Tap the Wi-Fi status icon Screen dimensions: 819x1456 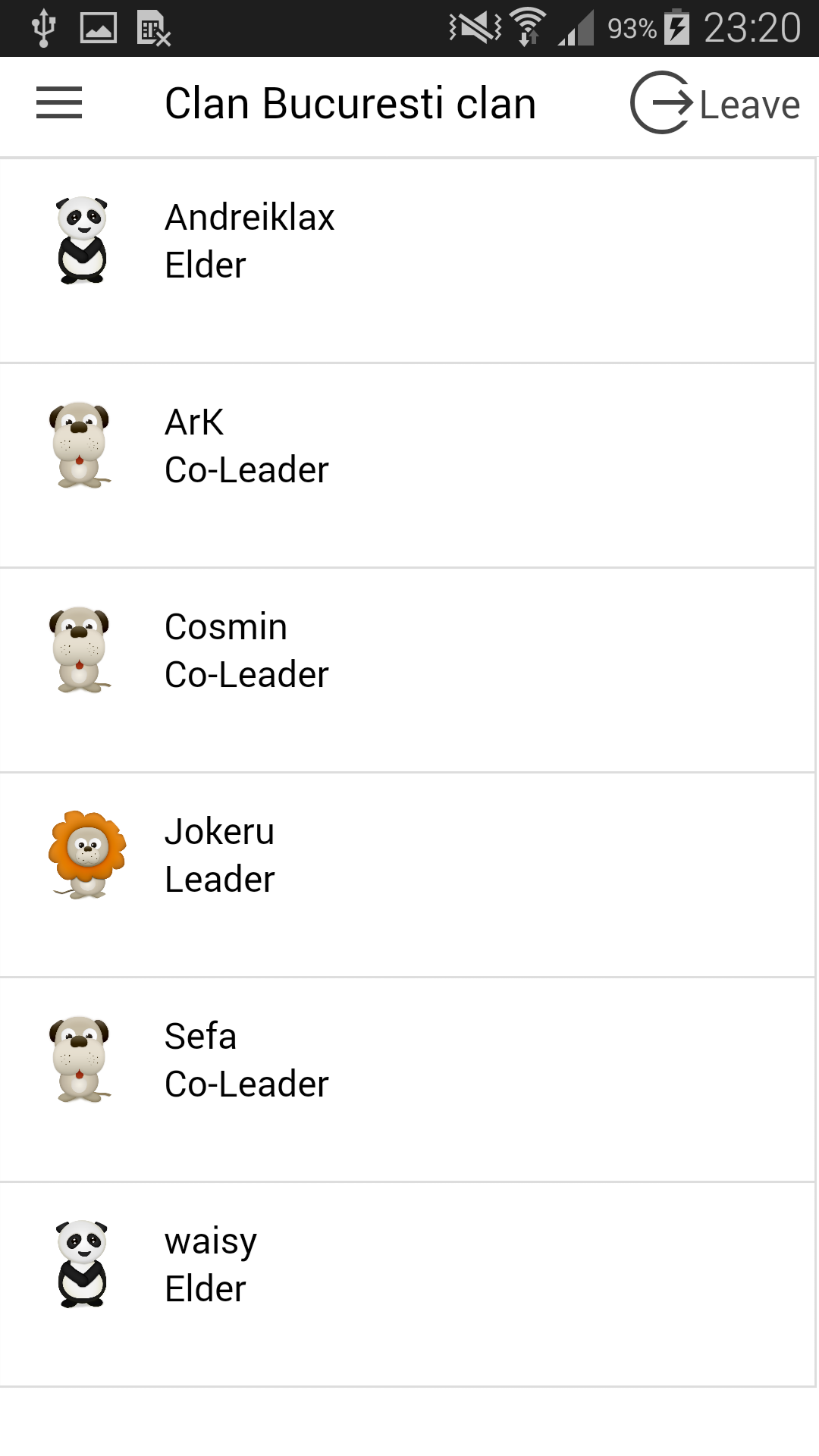[x=528, y=27]
